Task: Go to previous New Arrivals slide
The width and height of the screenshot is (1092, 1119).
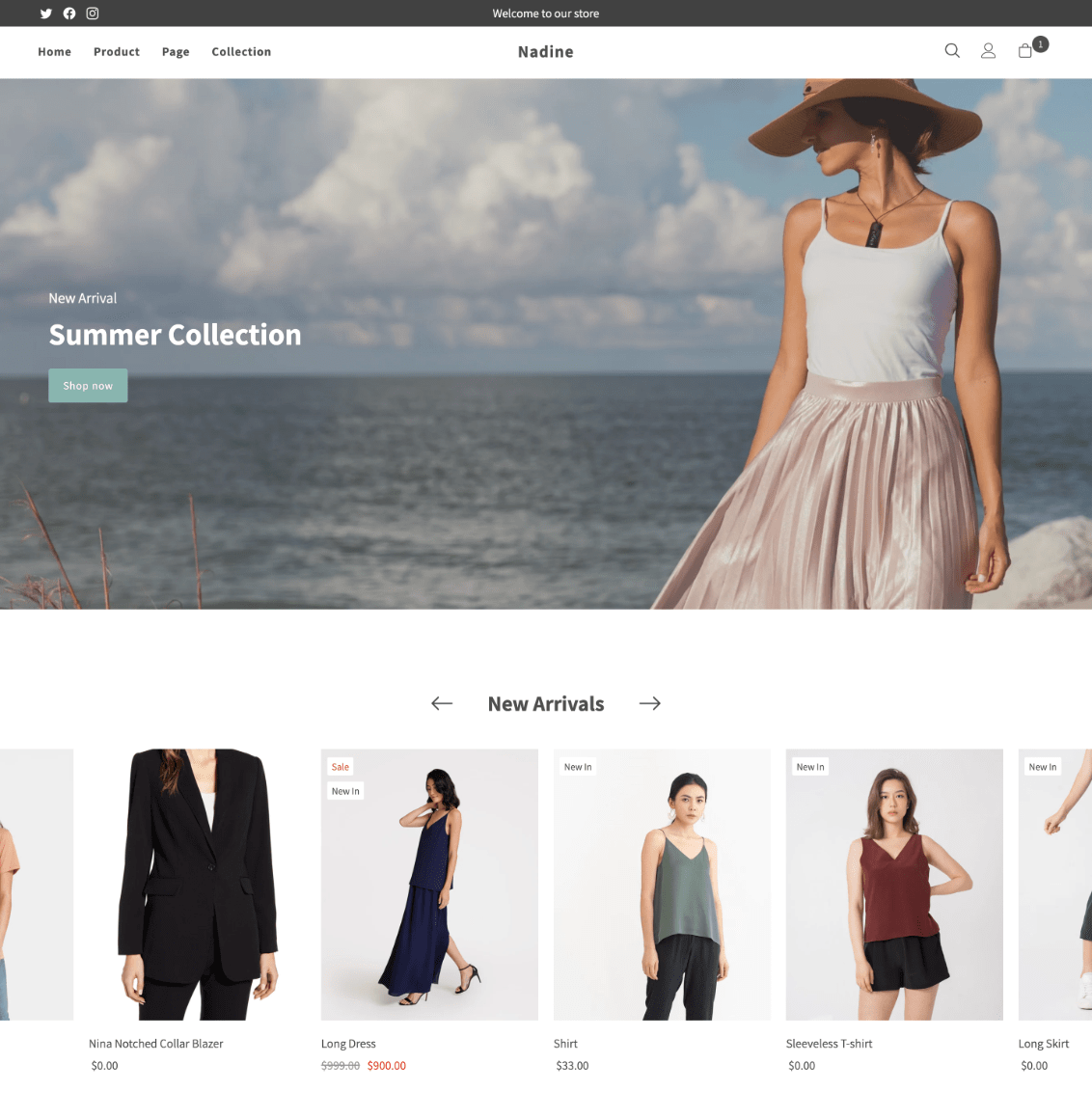Action: (x=442, y=703)
